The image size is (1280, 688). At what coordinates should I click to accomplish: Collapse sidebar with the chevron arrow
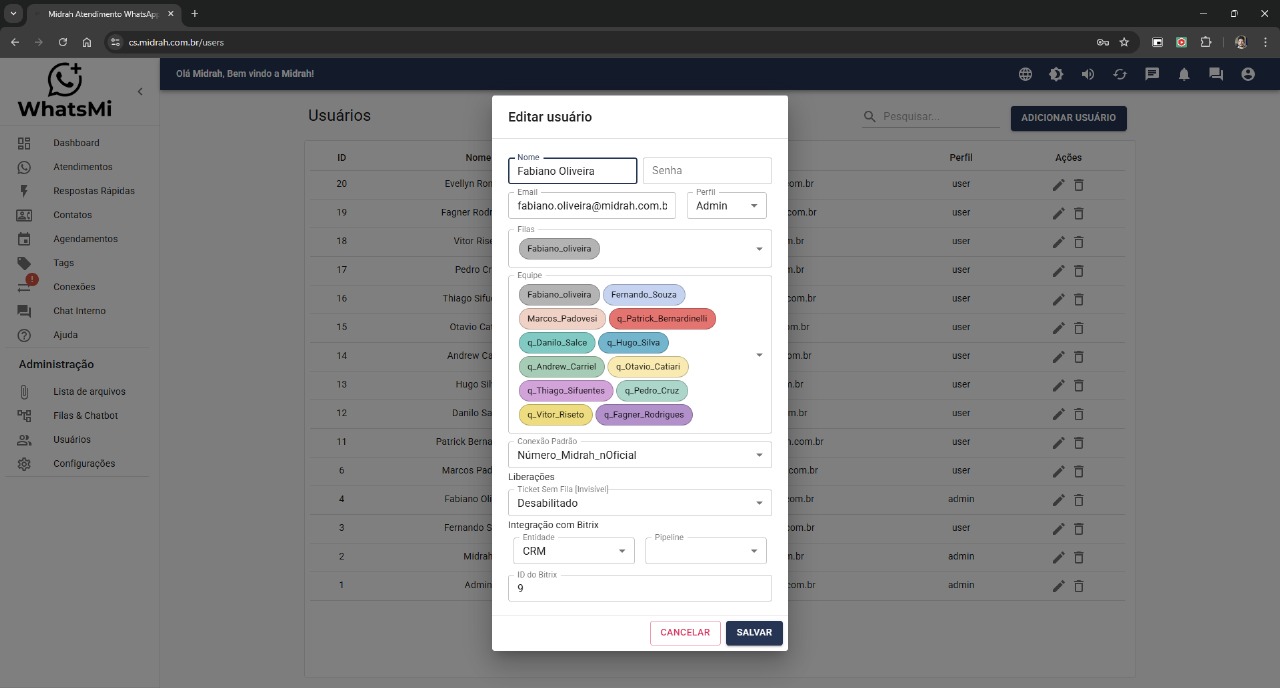(x=140, y=92)
